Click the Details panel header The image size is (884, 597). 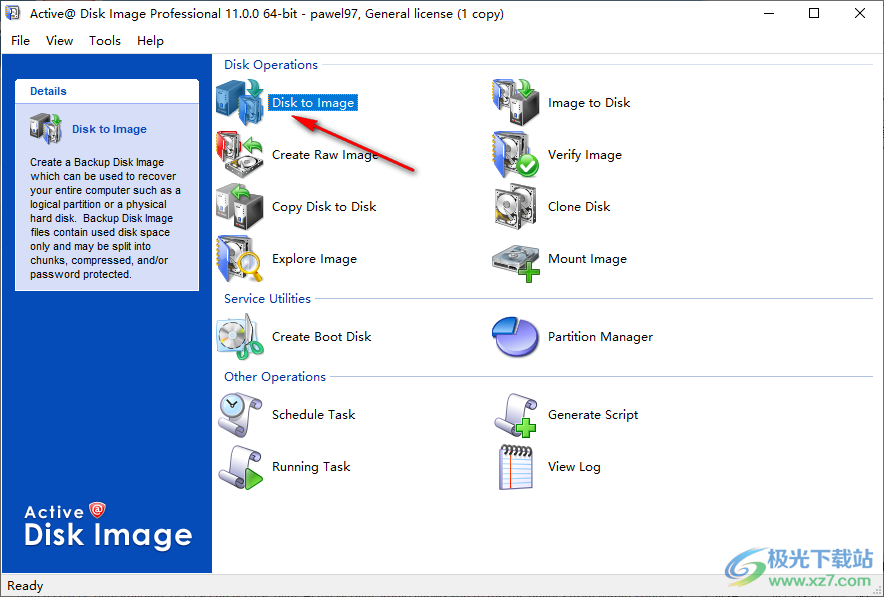pyautogui.click(x=107, y=91)
